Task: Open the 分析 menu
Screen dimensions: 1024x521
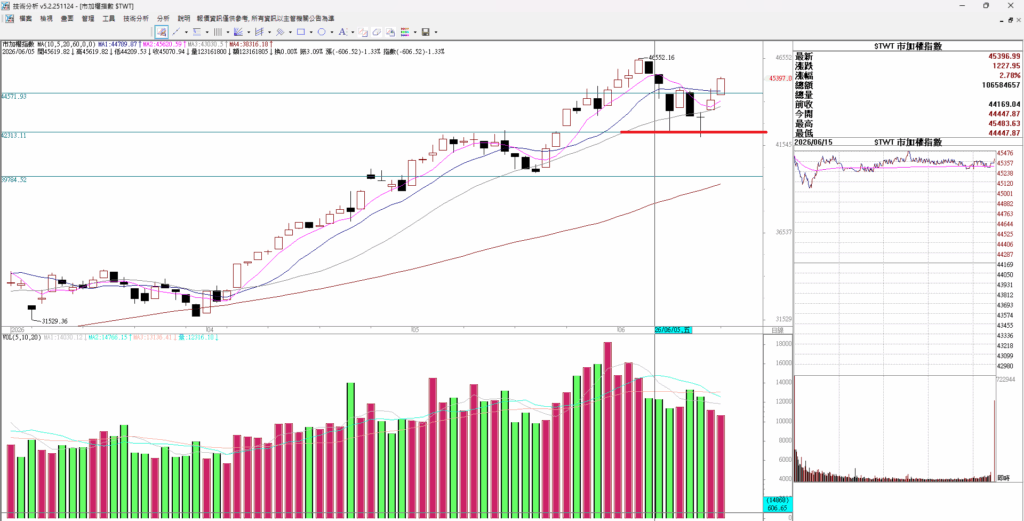Action: pyautogui.click(x=163, y=18)
